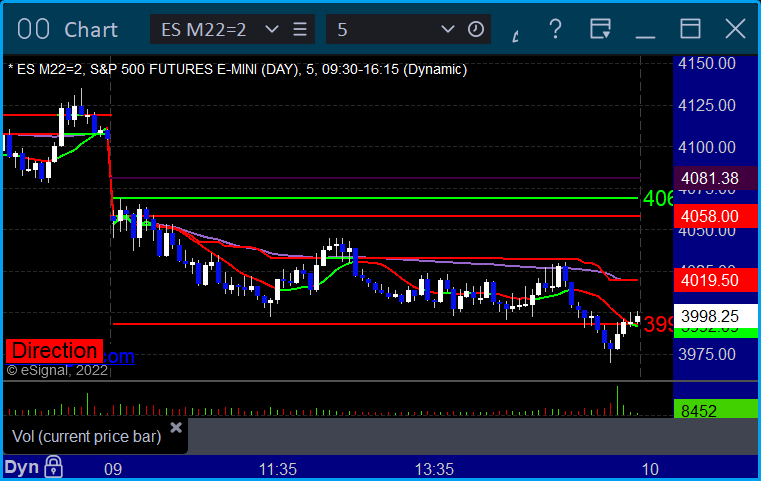This screenshot has width=761, height=481.
Task: Open the symbol list menu icon
Action: pos(300,29)
